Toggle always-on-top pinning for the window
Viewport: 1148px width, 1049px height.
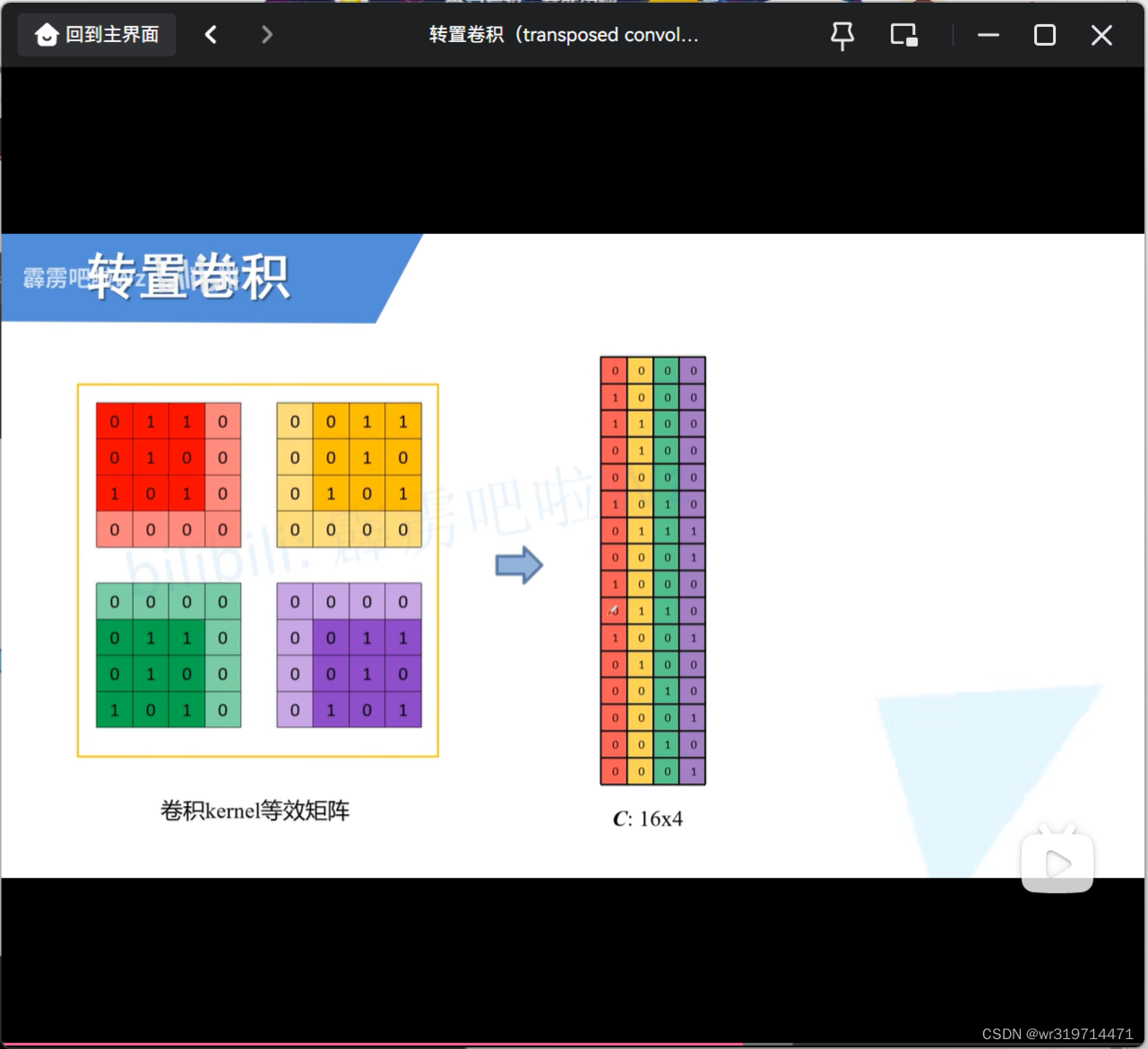(x=842, y=34)
